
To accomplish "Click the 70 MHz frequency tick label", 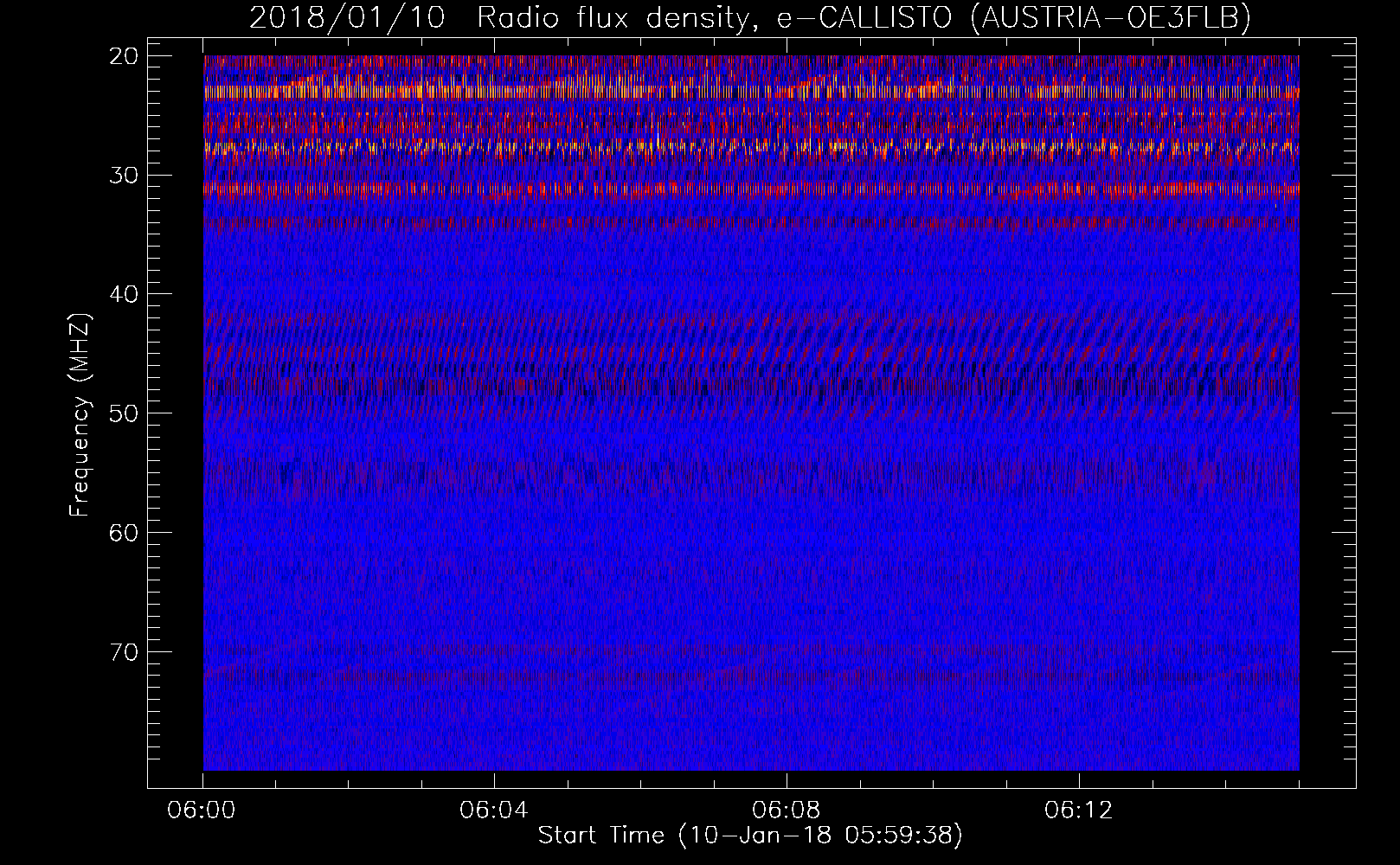I will click(x=125, y=651).
